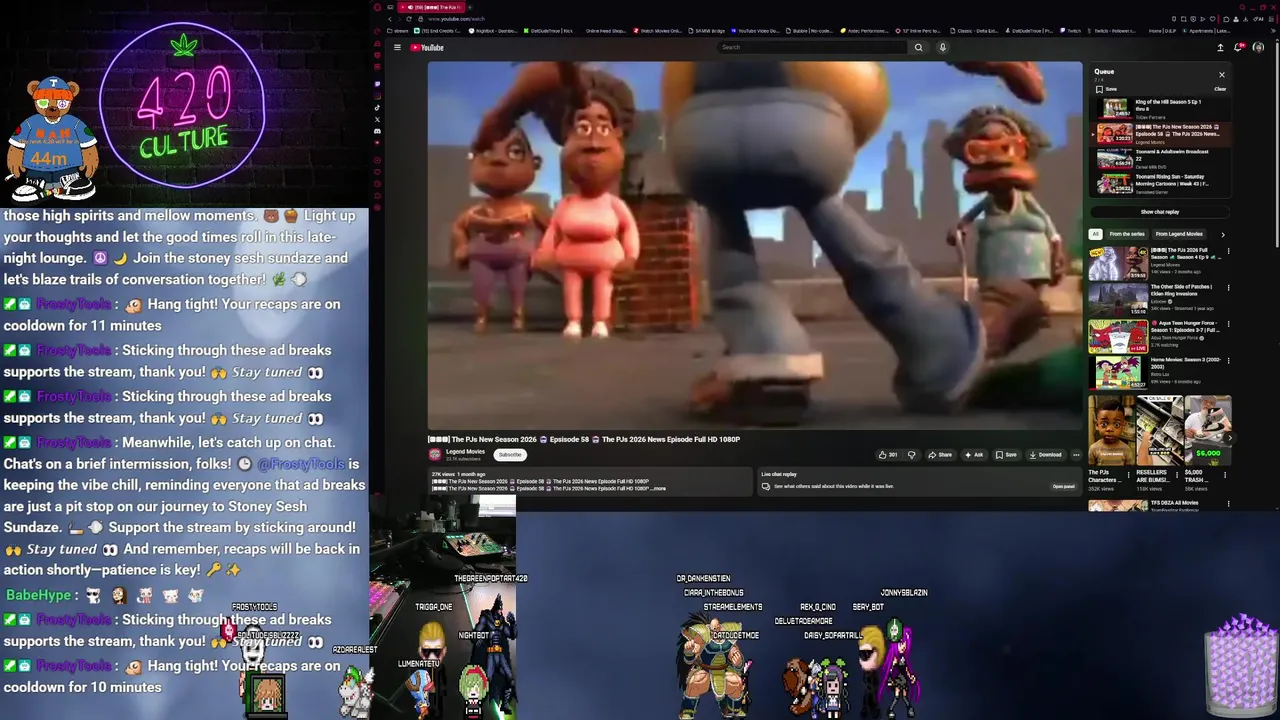Click the magnifier search button
The height and width of the screenshot is (720, 1280).
pyautogui.click(x=918, y=47)
